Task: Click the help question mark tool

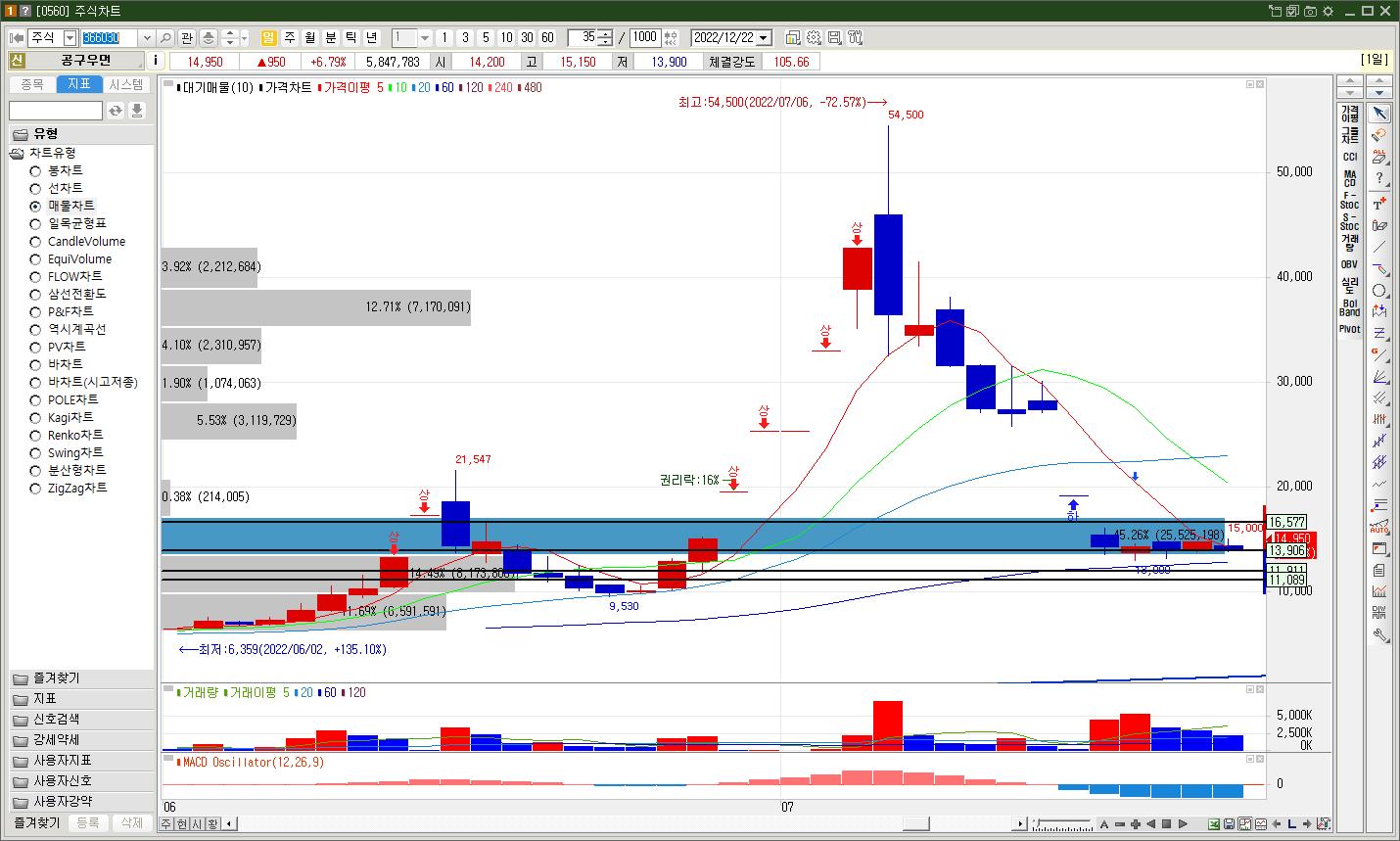Action: point(1379,178)
